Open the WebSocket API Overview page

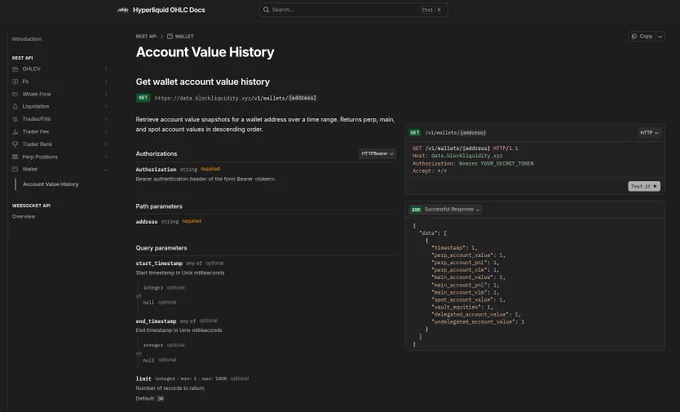(x=23, y=216)
